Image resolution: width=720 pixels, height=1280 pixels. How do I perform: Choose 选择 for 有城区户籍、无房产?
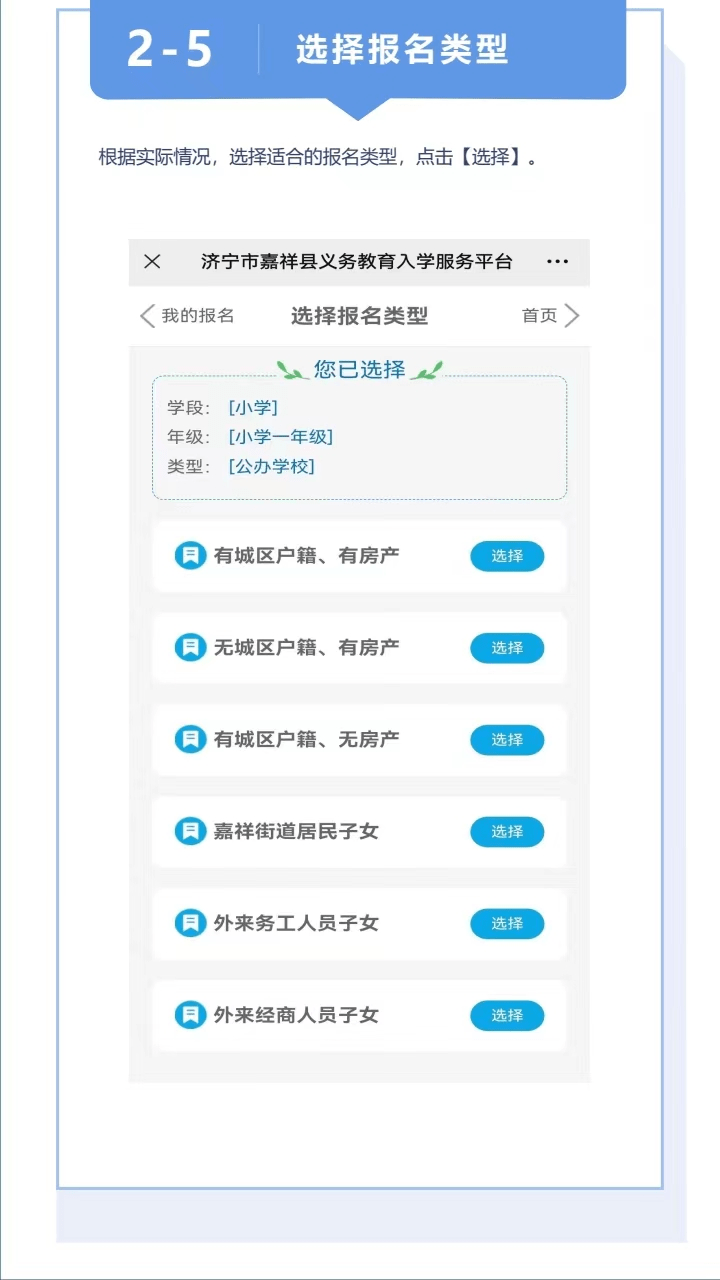click(x=507, y=740)
